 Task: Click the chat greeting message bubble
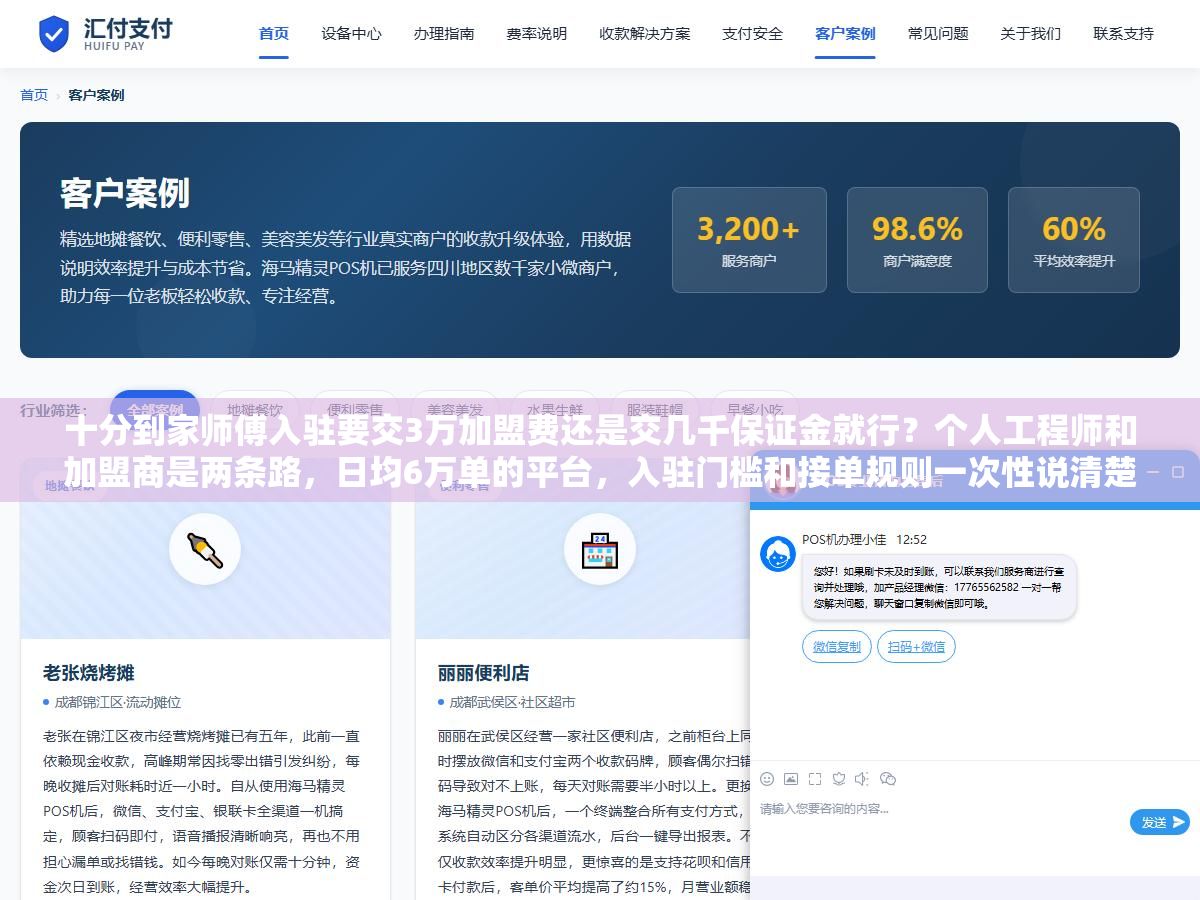939,587
